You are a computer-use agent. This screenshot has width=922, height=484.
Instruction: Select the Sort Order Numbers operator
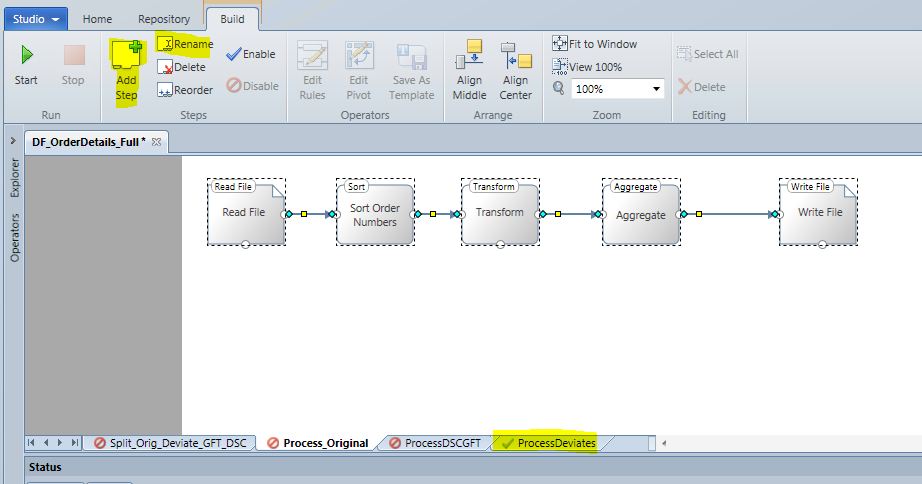click(x=375, y=212)
